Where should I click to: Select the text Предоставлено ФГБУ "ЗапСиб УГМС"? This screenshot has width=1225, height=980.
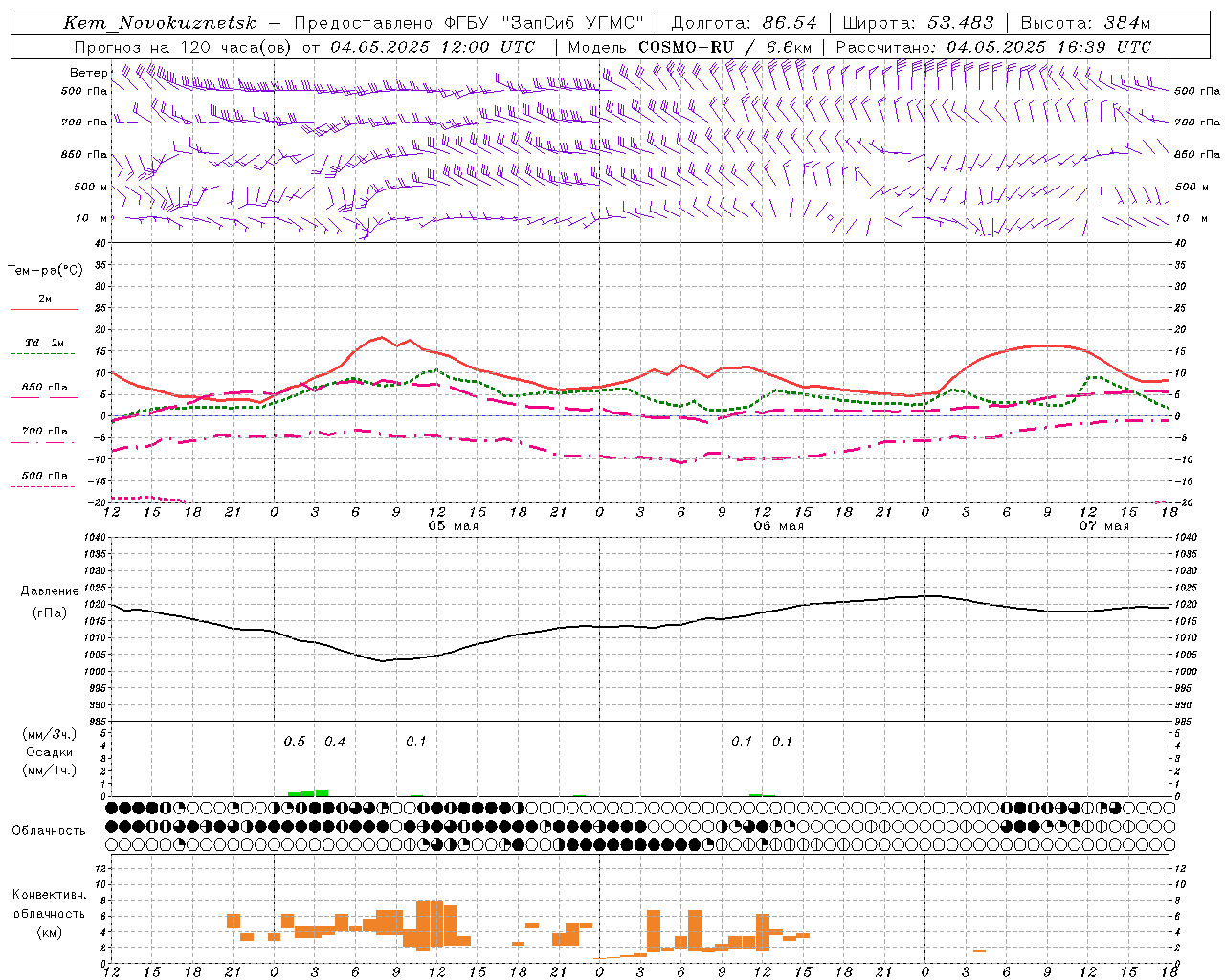[x=469, y=23]
